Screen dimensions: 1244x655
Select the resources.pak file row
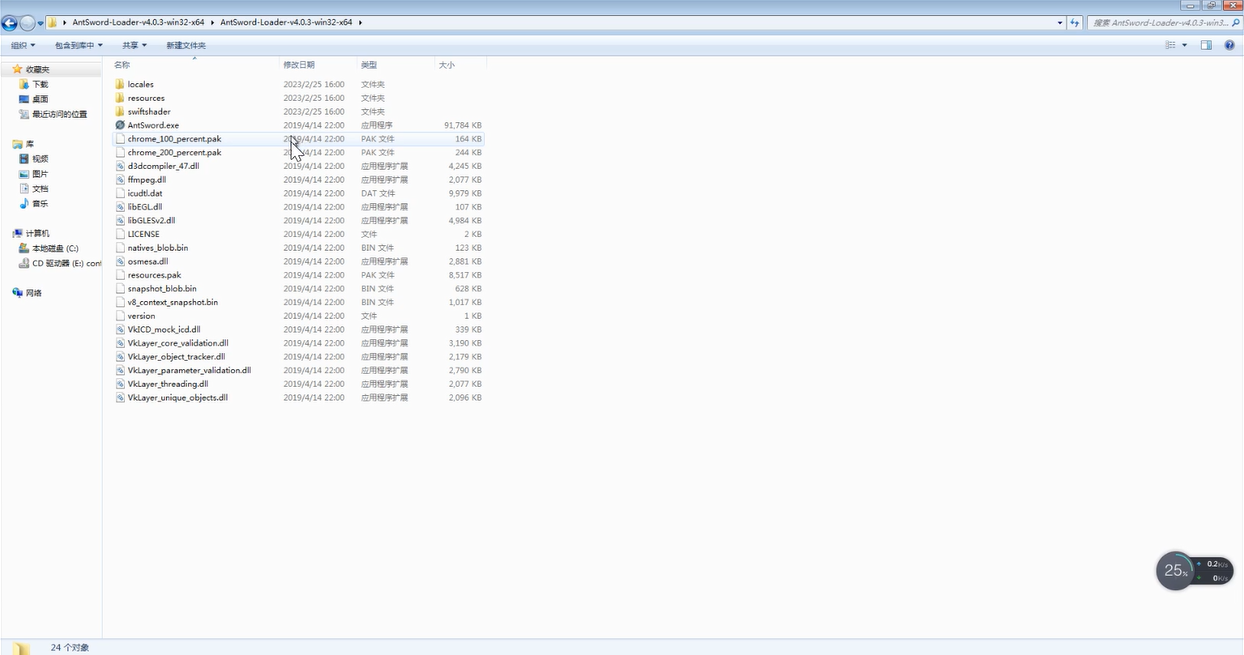coord(298,275)
